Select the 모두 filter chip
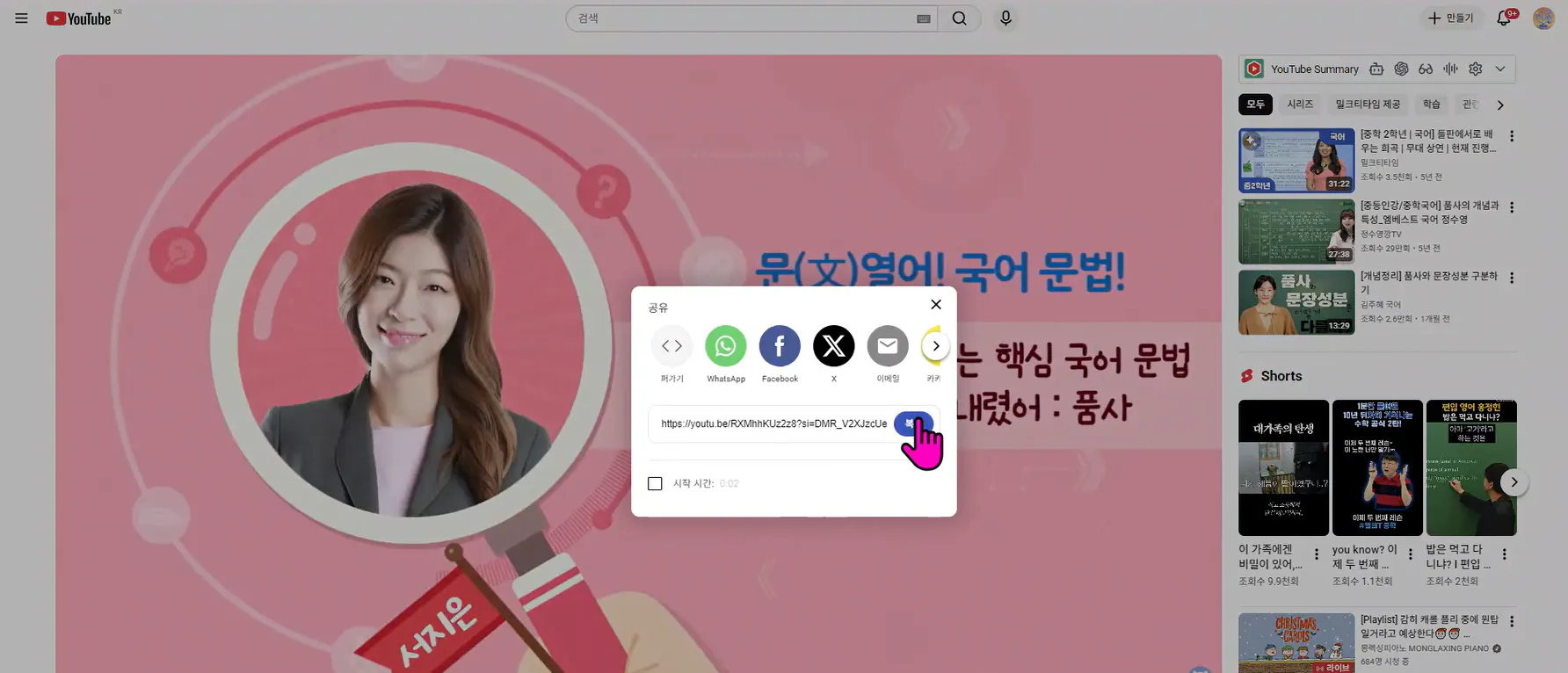This screenshot has width=1568, height=673. [x=1255, y=105]
